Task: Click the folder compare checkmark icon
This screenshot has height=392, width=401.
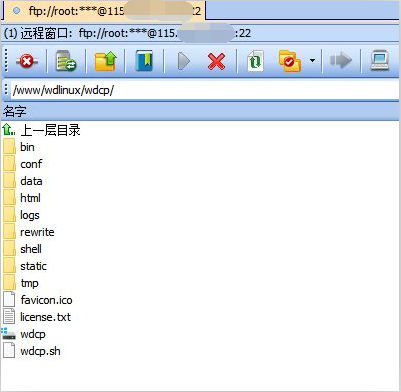Action: pyautogui.click(x=289, y=61)
